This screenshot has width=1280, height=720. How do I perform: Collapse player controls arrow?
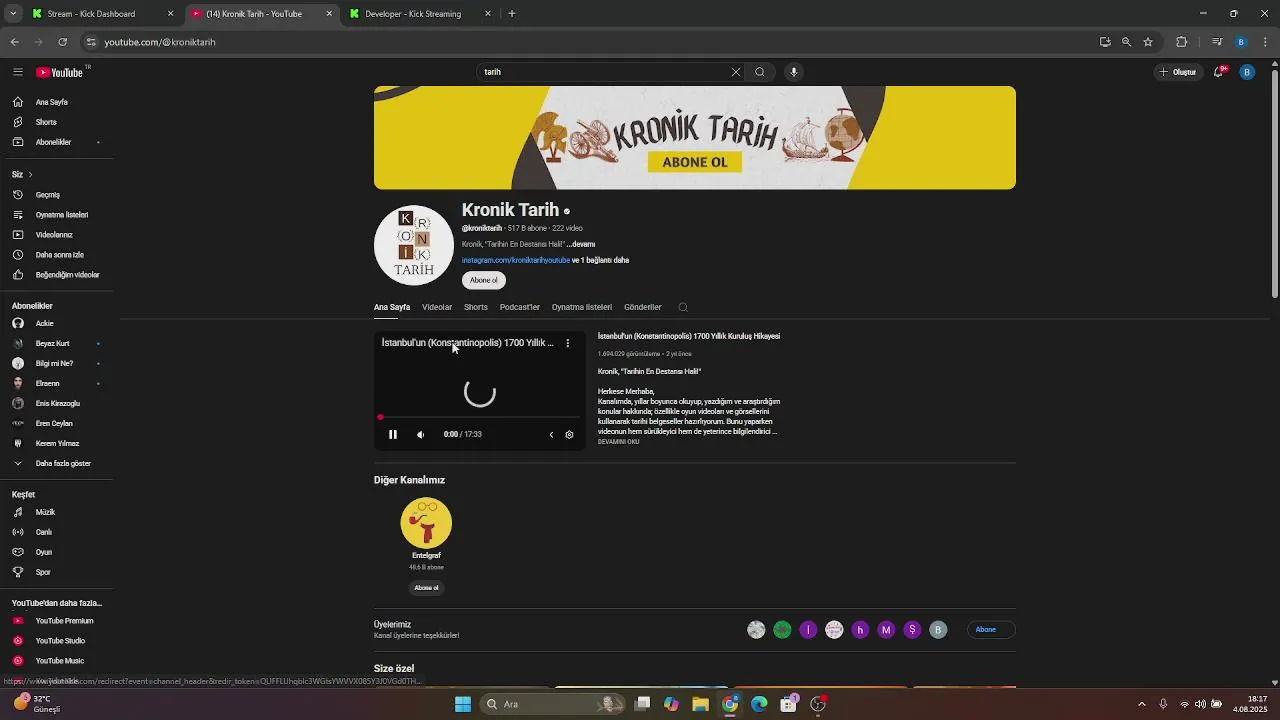pyautogui.click(x=551, y=434)
